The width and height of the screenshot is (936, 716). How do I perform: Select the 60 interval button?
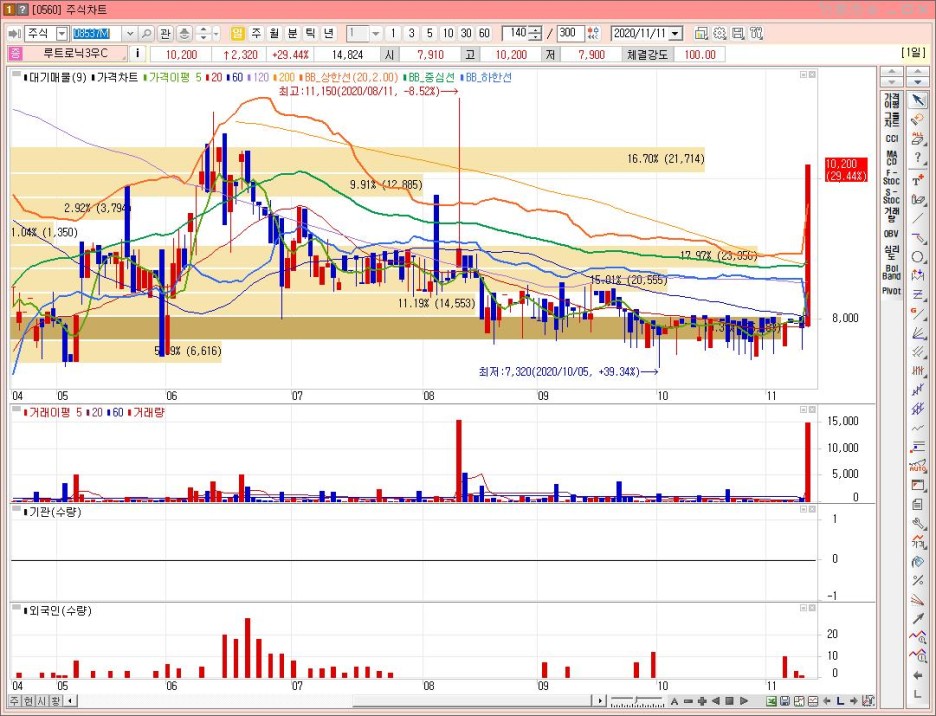484,33
